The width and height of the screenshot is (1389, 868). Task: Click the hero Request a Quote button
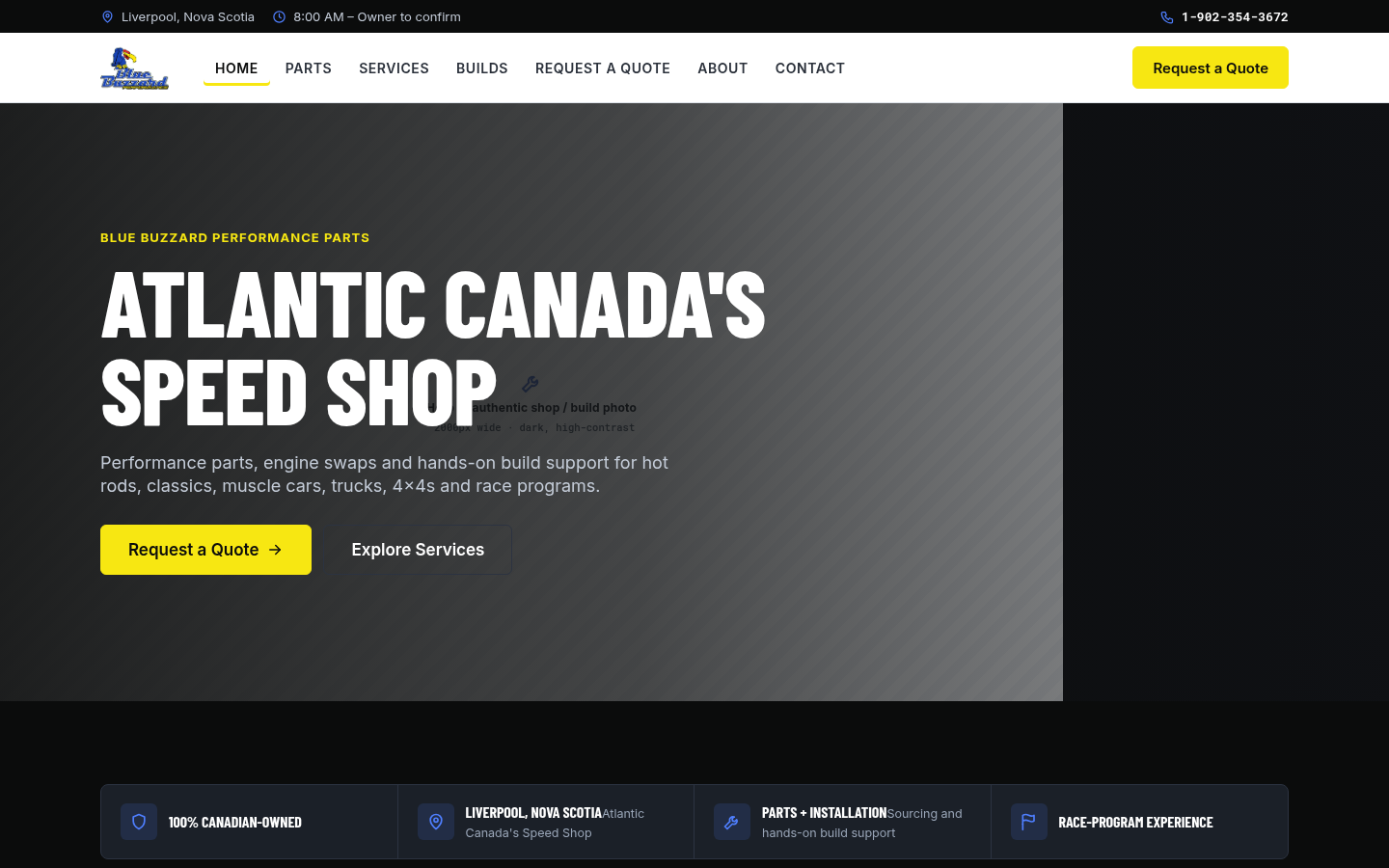pos(205,550)
